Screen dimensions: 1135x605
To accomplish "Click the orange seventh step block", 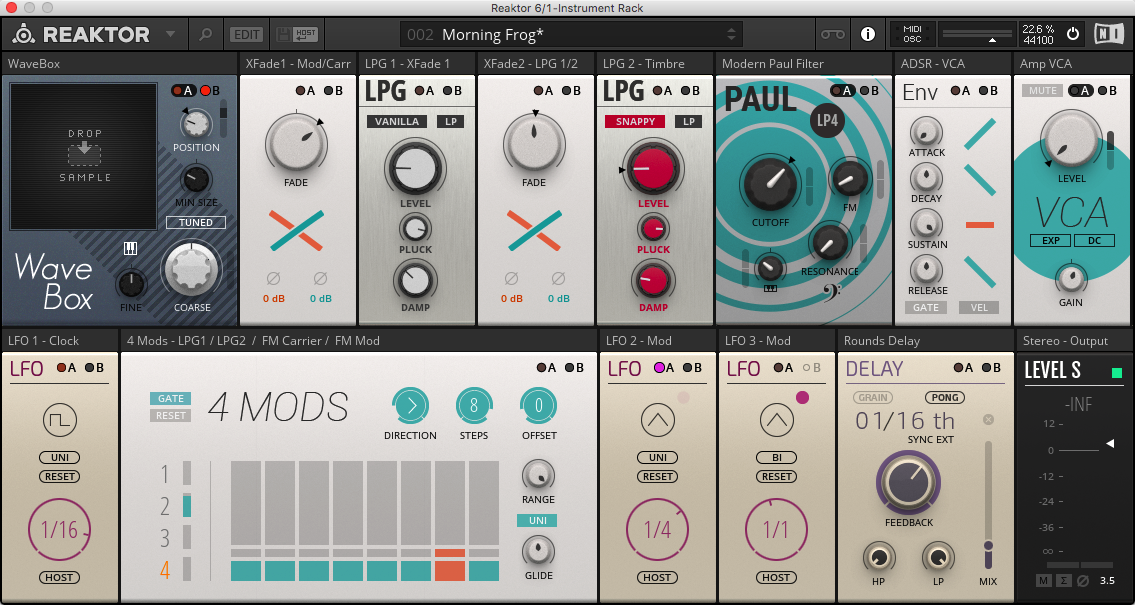I will pyautogui.click(x=450, y=570).
